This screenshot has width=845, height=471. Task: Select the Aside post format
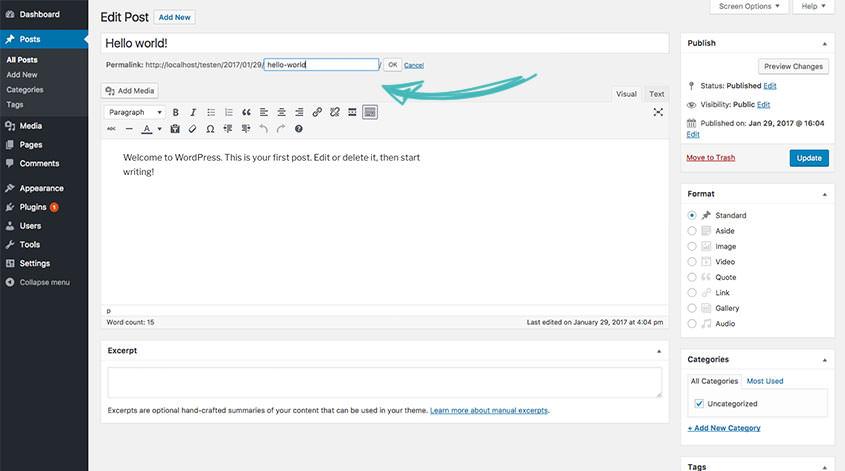click(692, 231)
